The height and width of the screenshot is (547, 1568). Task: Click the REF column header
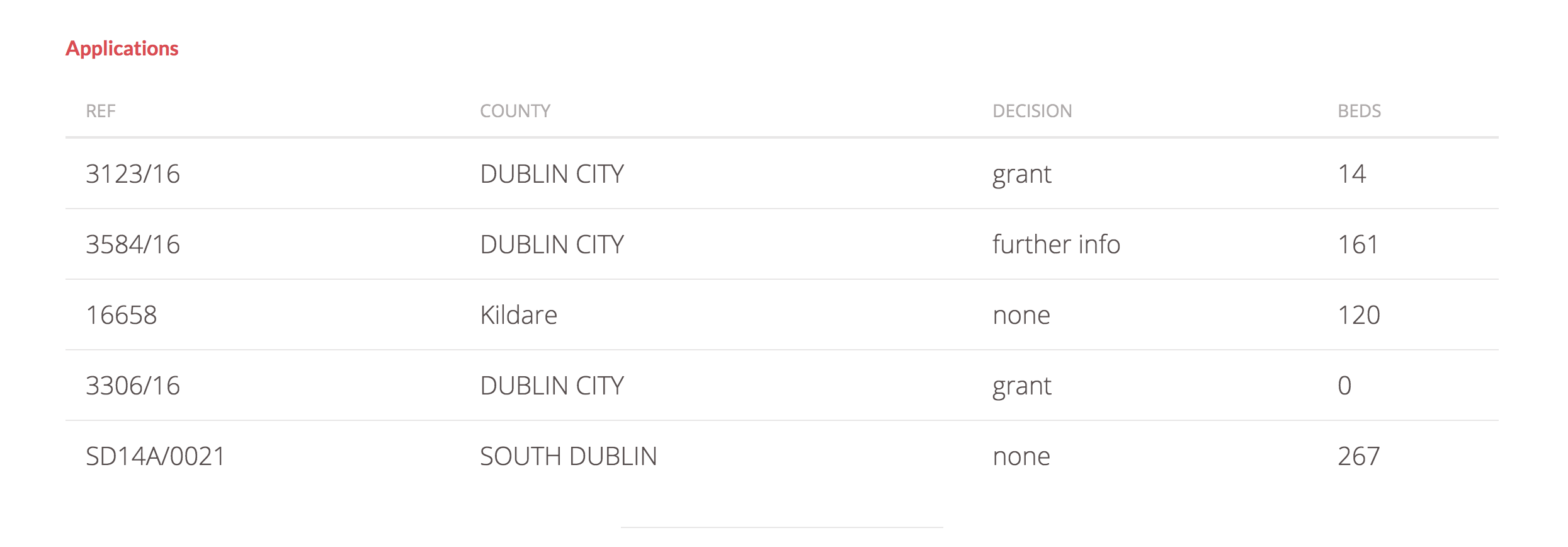coord(101,112)
